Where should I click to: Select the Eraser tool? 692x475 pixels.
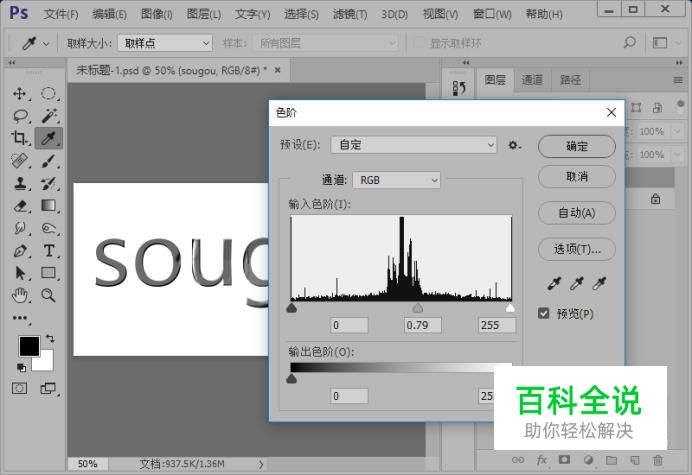pos(20,206)
